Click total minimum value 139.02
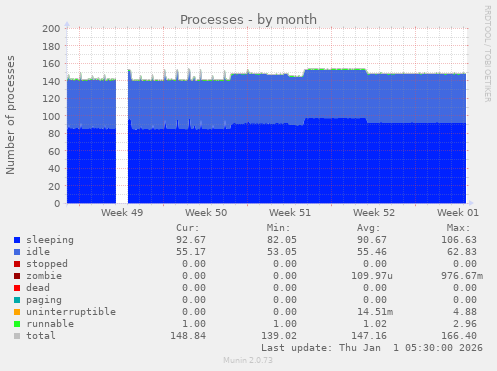The image size is (497, 371). pyautogui.click(x=279, y=336)
